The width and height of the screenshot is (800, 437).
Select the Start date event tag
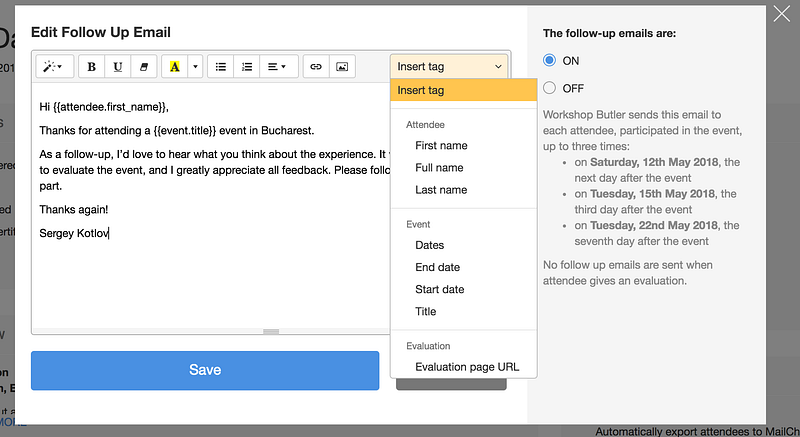point(440,289)
